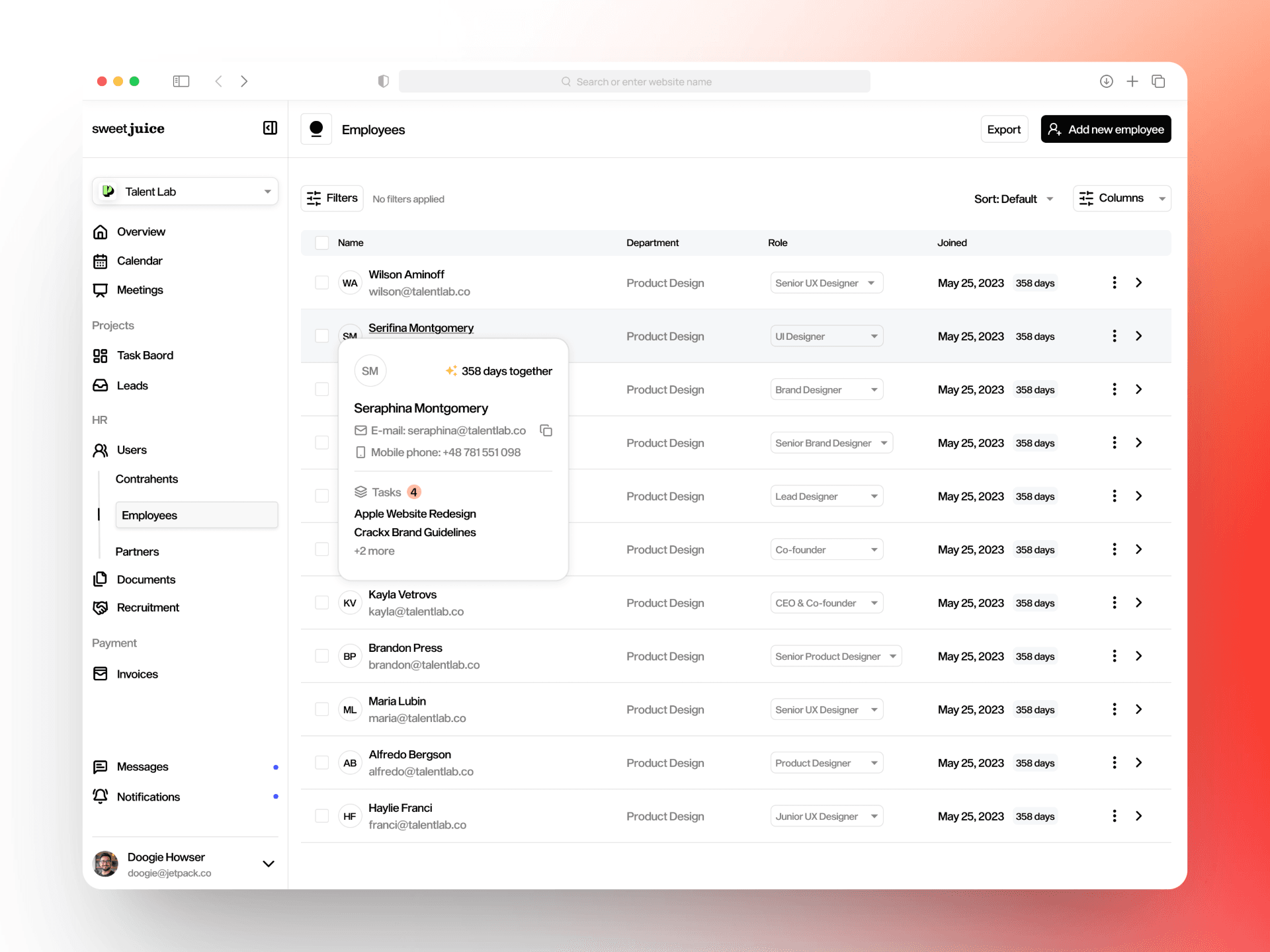Expand the Doogie Howser account chevron
The image size is (1270, 952).
tap(269, 864)
